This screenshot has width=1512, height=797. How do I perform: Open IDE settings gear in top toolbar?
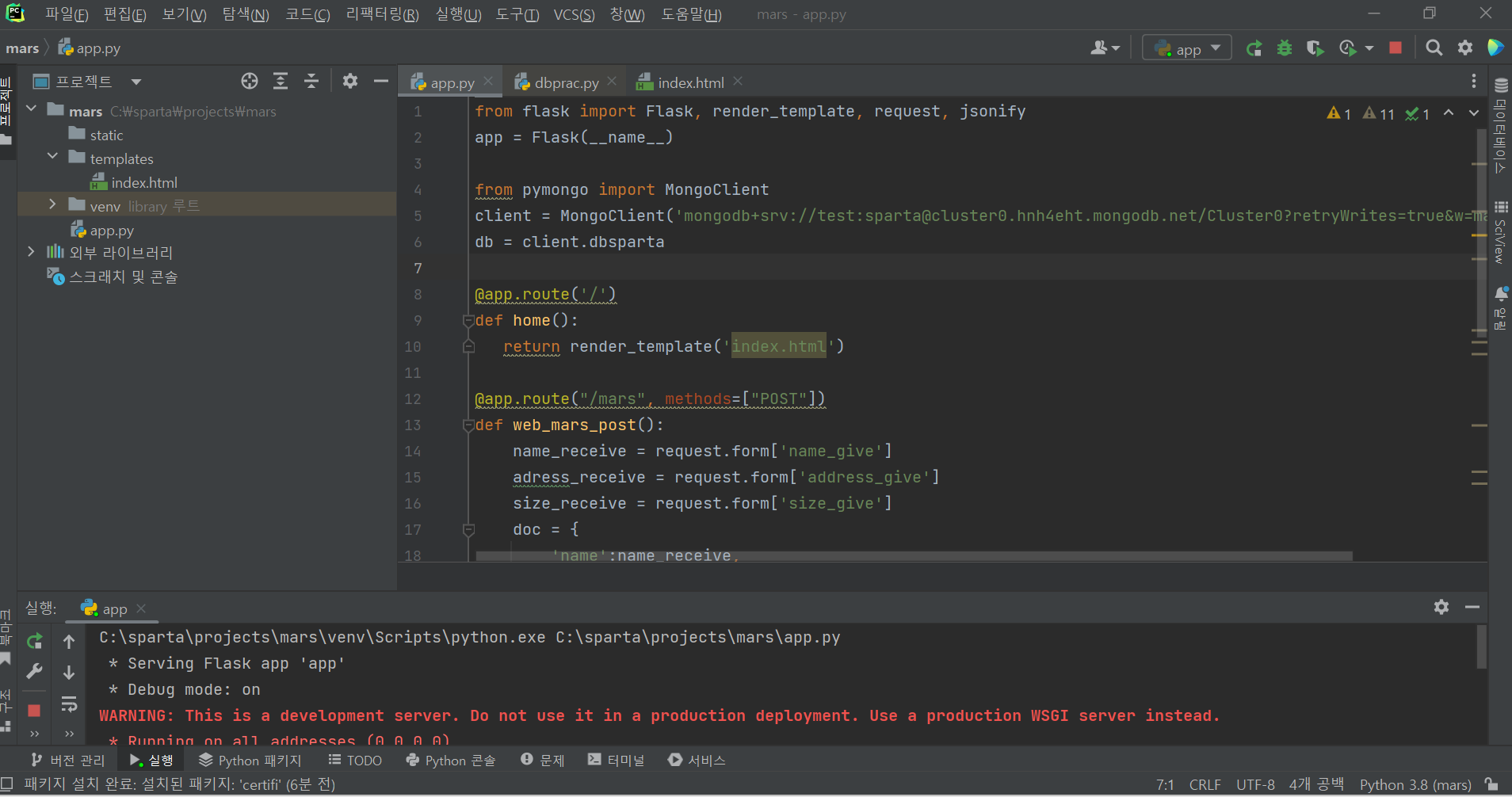[x=1465, y=48]
